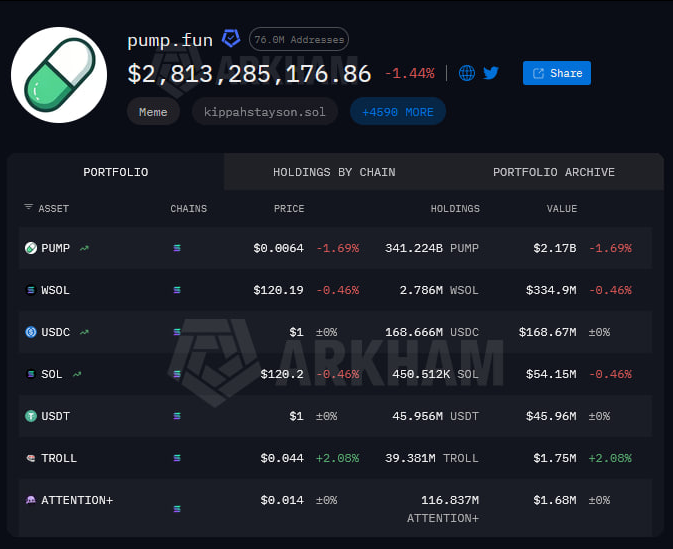The image size is (673, 549).
Task: Click the SOL trending chart icon
Action: coord(77,374)
